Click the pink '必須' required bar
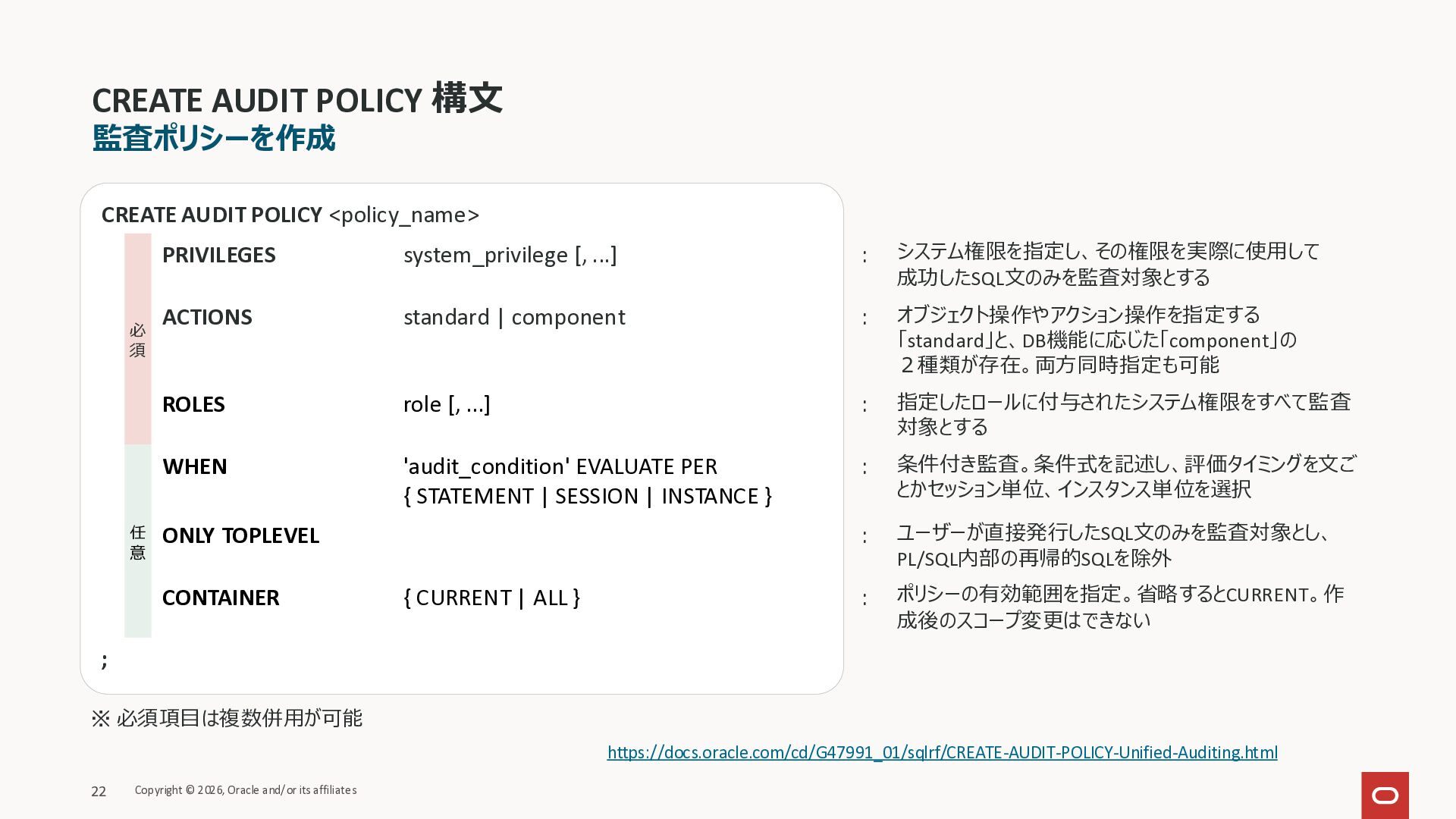The image size is (1456, 819). tap(138, 339)
